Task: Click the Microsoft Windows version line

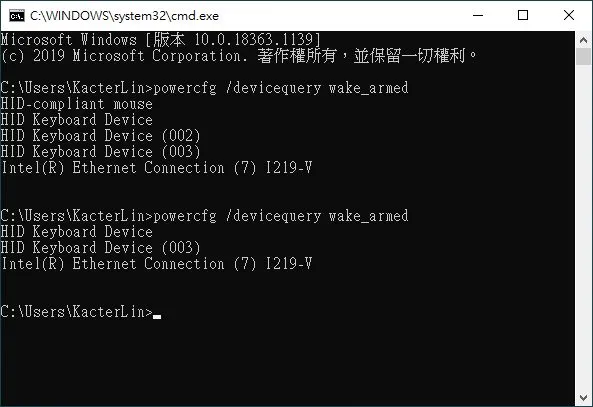Action: pos(161,39)
